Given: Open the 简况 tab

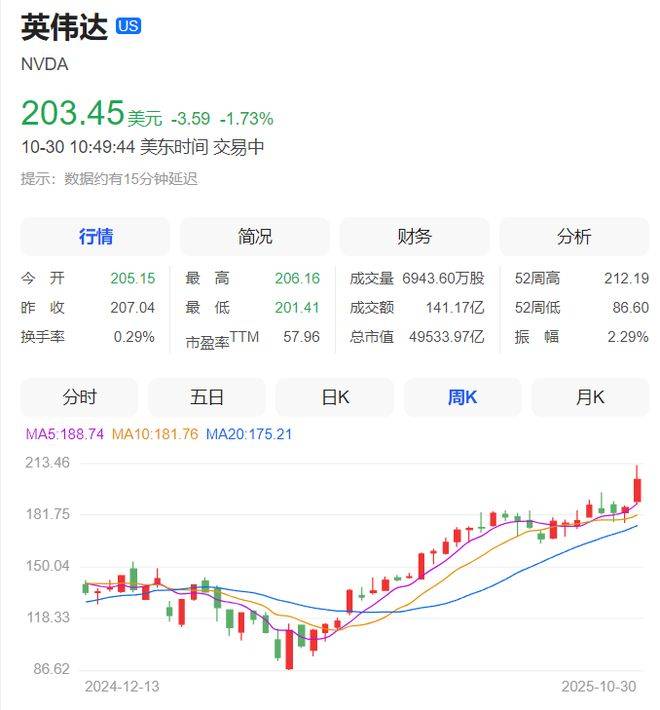Looking at the screenshot, I should pos(255,237).
